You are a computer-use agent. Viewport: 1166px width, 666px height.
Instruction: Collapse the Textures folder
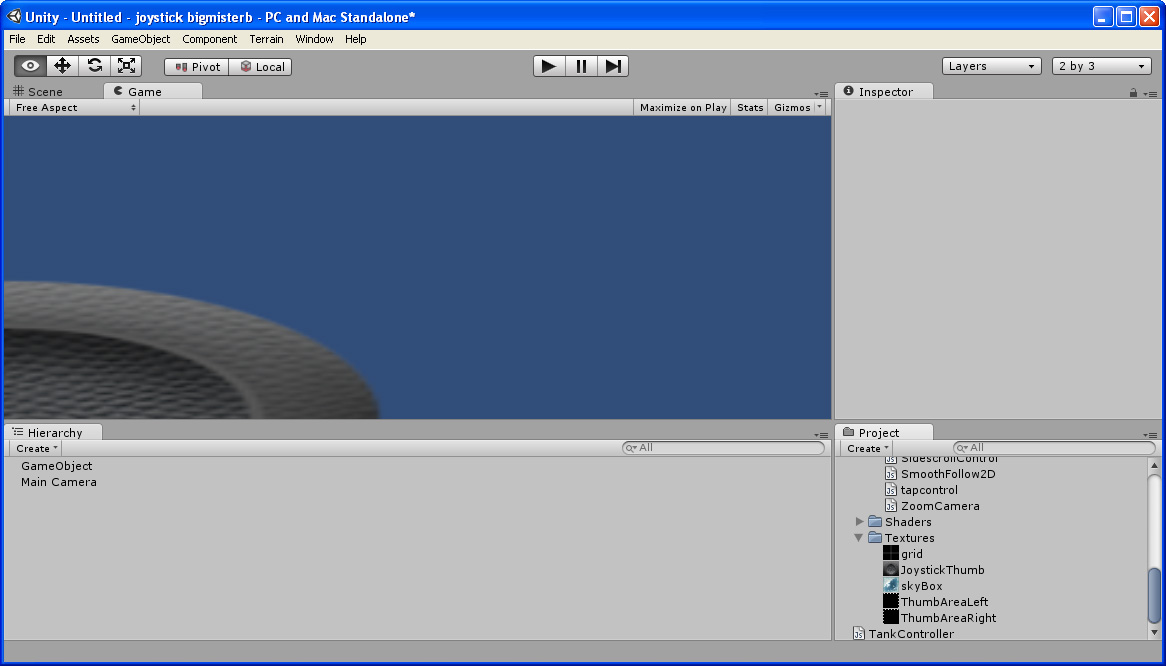point(860,537)
